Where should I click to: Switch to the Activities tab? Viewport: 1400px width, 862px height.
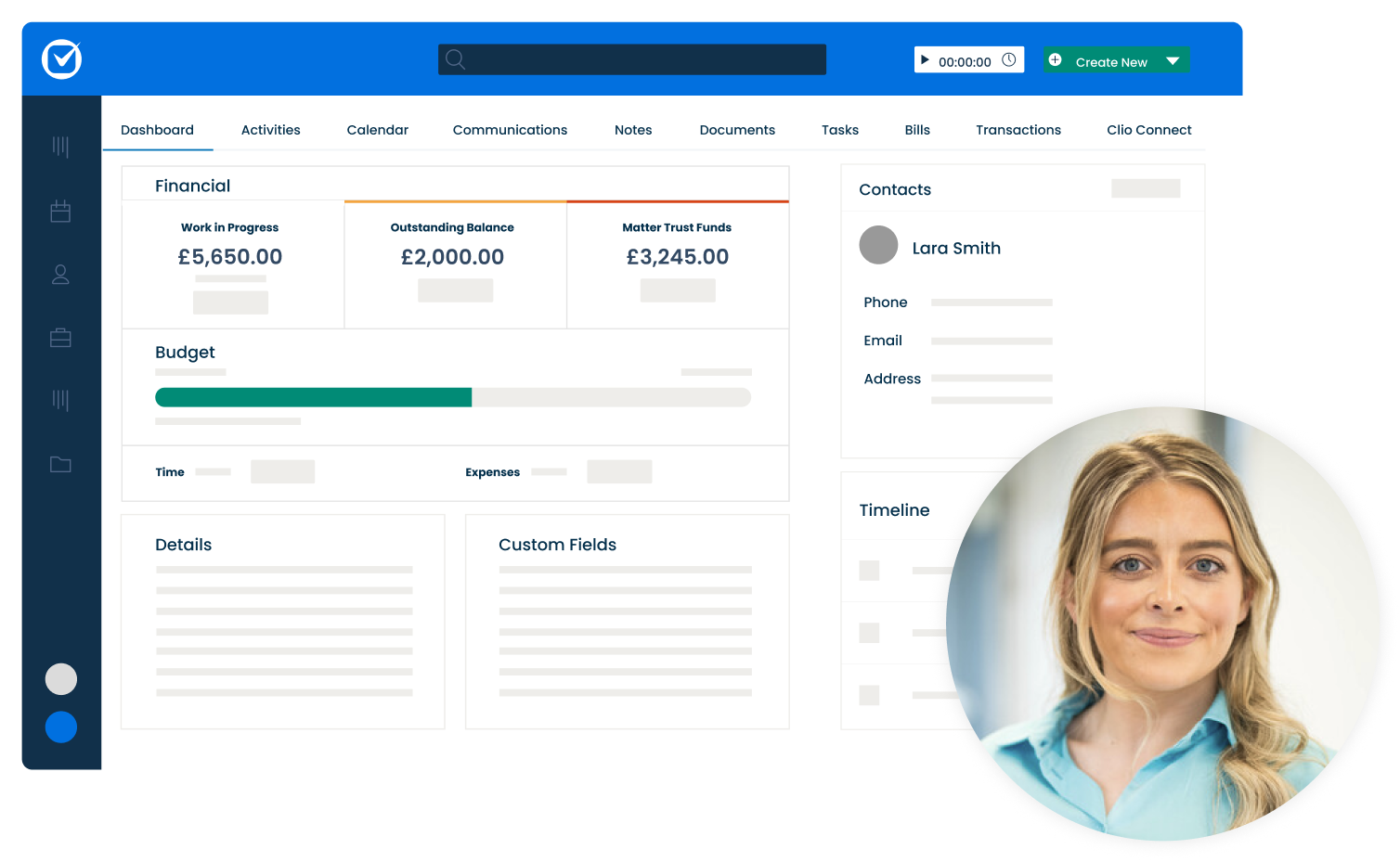click(x=270, y=130)
